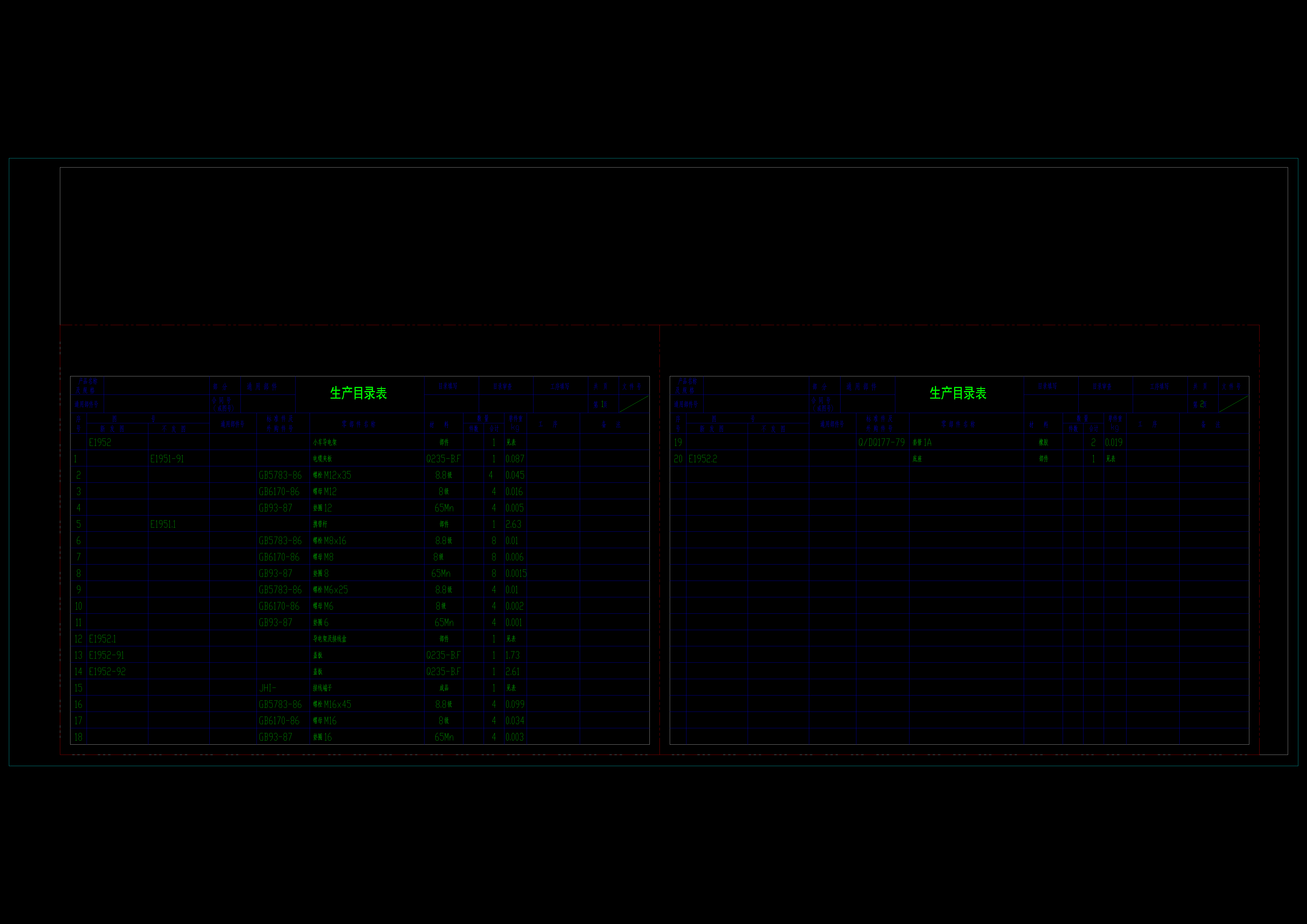Select the unit weight 0.034
The width and height of the screenshot is (1307, 924).
515,721
